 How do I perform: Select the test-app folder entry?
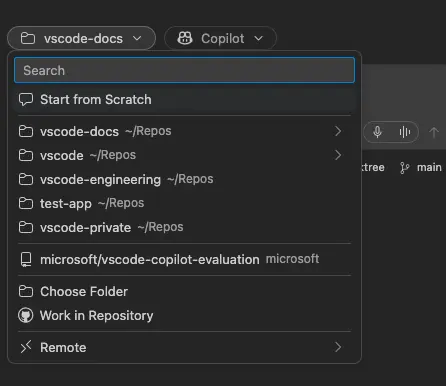pyautogui.click(x=184, y=203)
